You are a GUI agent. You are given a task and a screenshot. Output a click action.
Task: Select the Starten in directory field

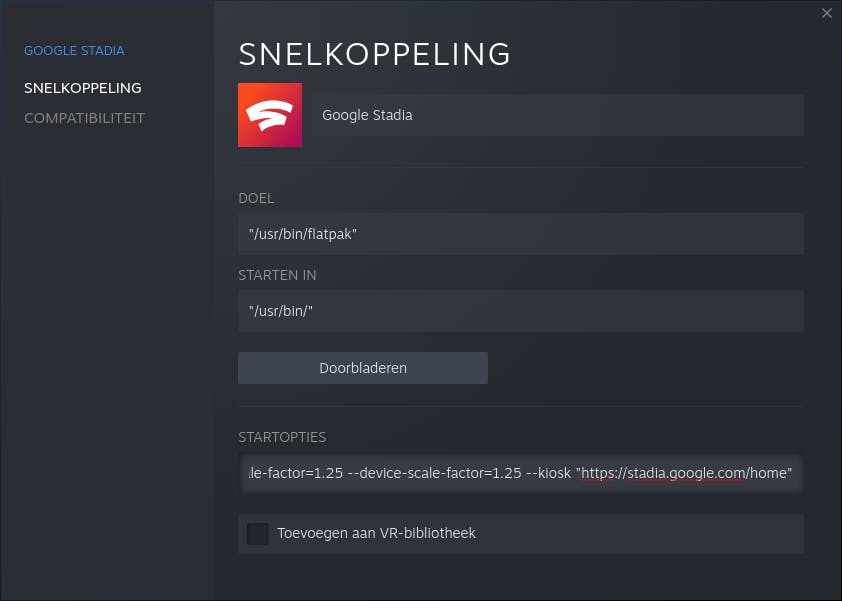pos(520,311)
